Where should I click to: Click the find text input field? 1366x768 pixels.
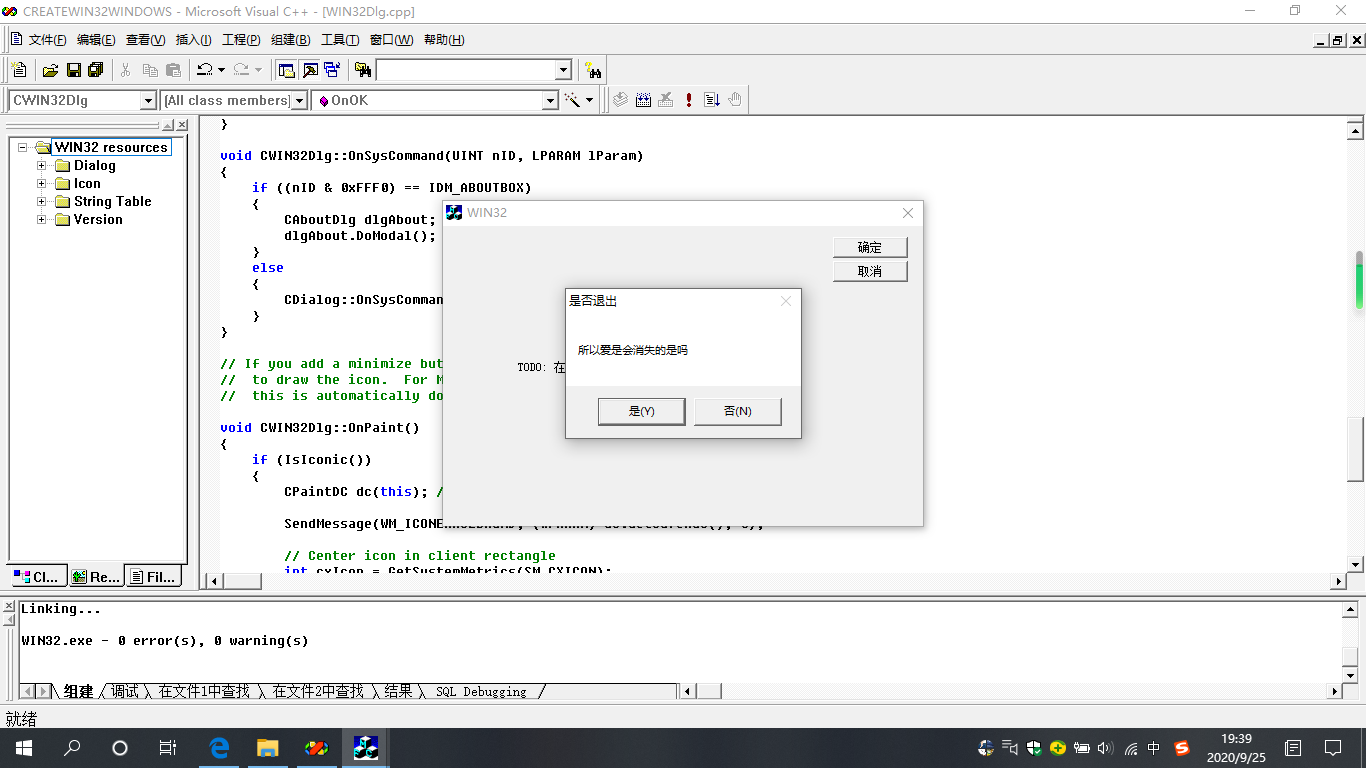pyautogui.click(x=465, y=70)
